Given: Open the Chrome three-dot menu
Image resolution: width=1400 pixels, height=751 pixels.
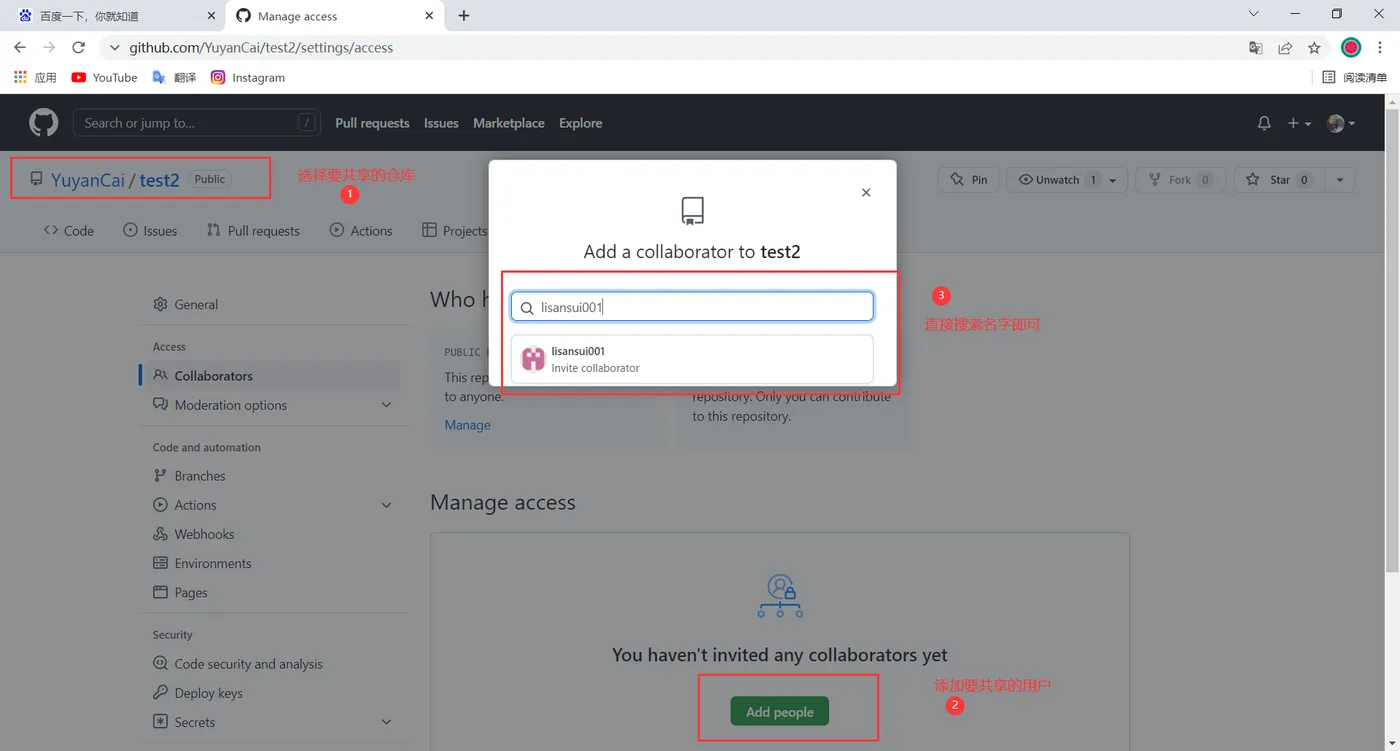Looking at the screenshot, I should (x=1380, y=47).
